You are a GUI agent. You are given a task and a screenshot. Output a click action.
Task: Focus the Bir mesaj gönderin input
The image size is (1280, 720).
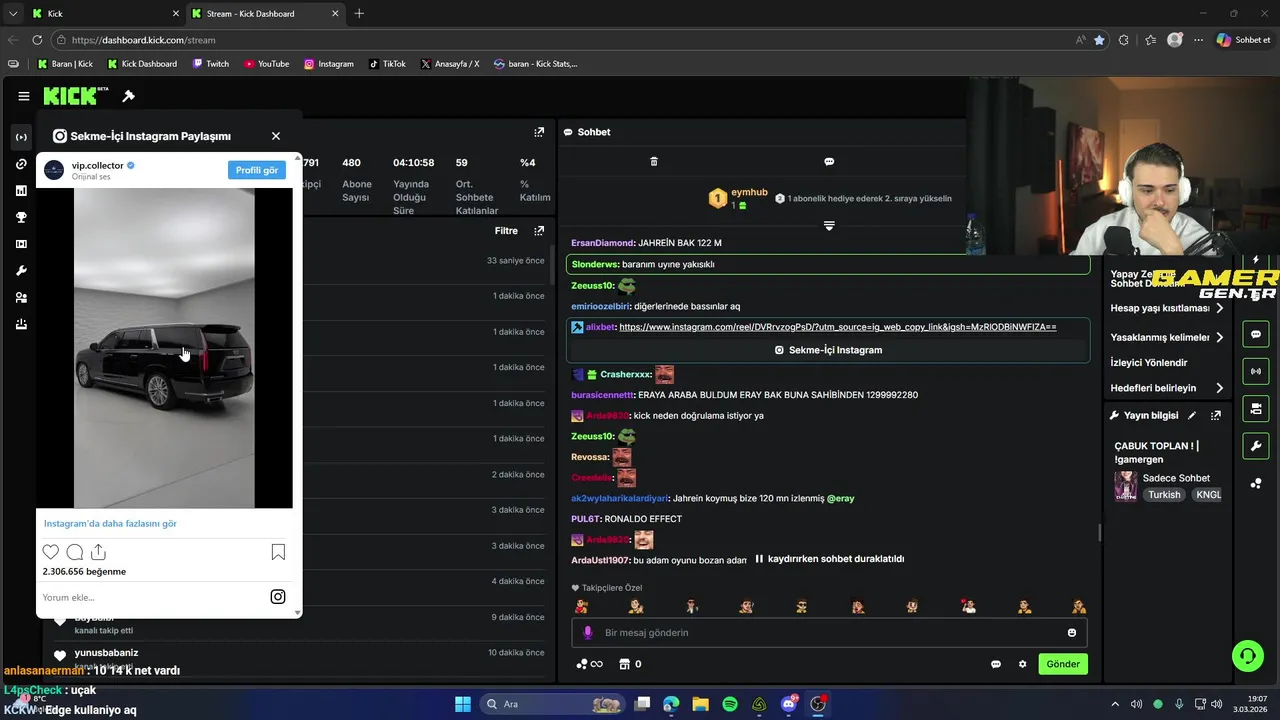[x=829, y=633]
